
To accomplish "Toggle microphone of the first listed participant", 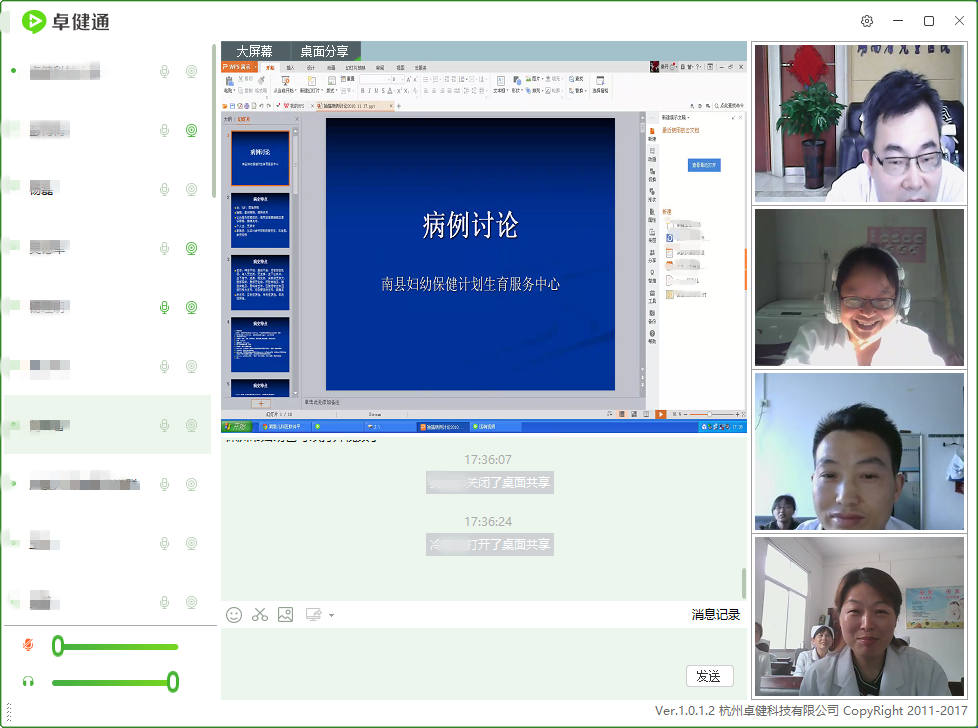I will (x=165, y=72).
